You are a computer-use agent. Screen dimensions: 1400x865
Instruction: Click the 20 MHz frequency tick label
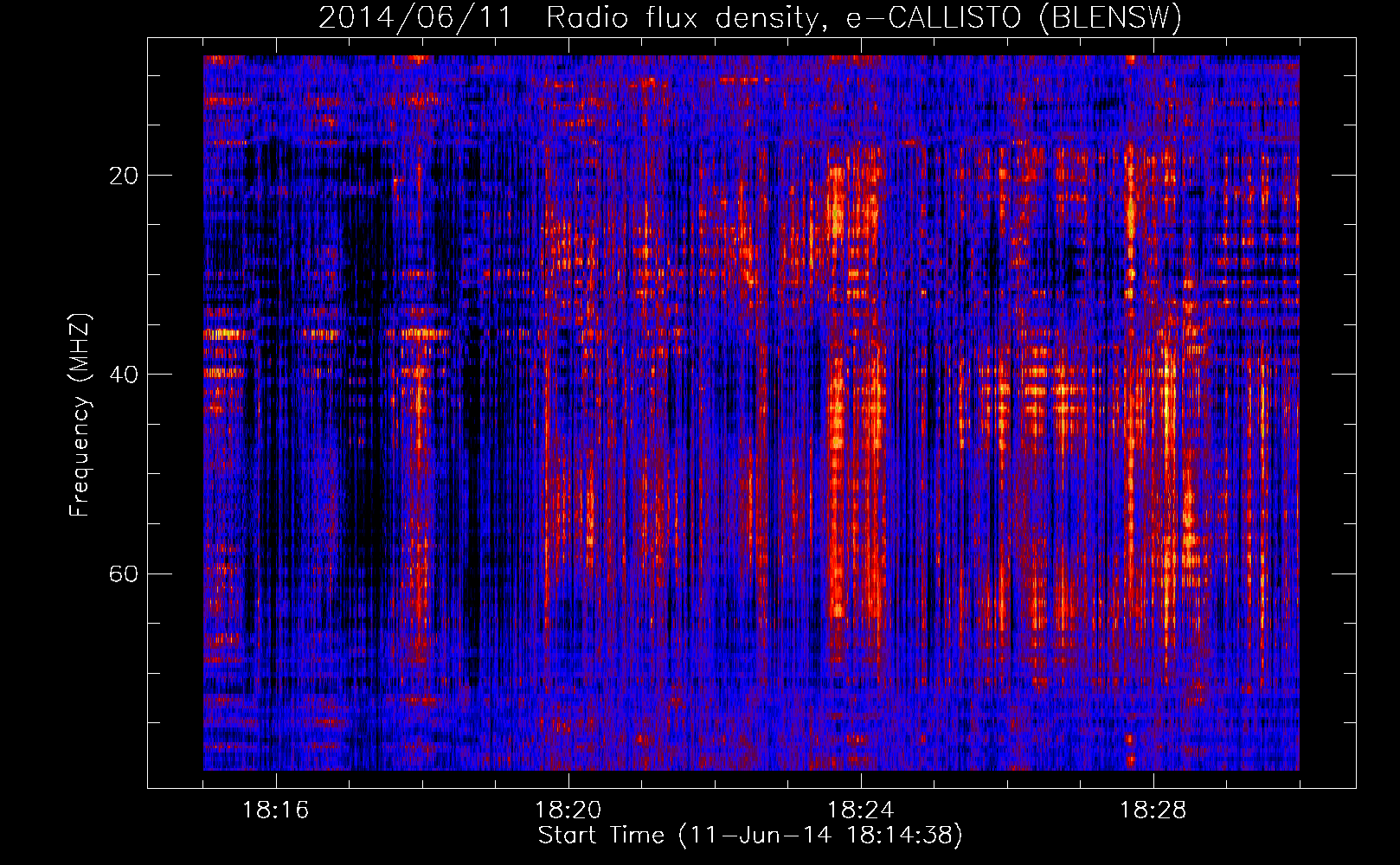coord(124,176)
